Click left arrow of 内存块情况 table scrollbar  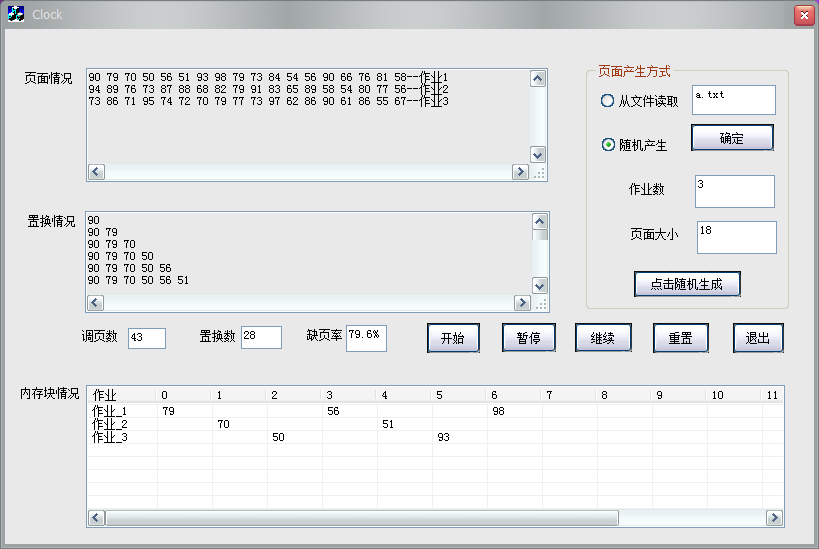coord(96,518)
